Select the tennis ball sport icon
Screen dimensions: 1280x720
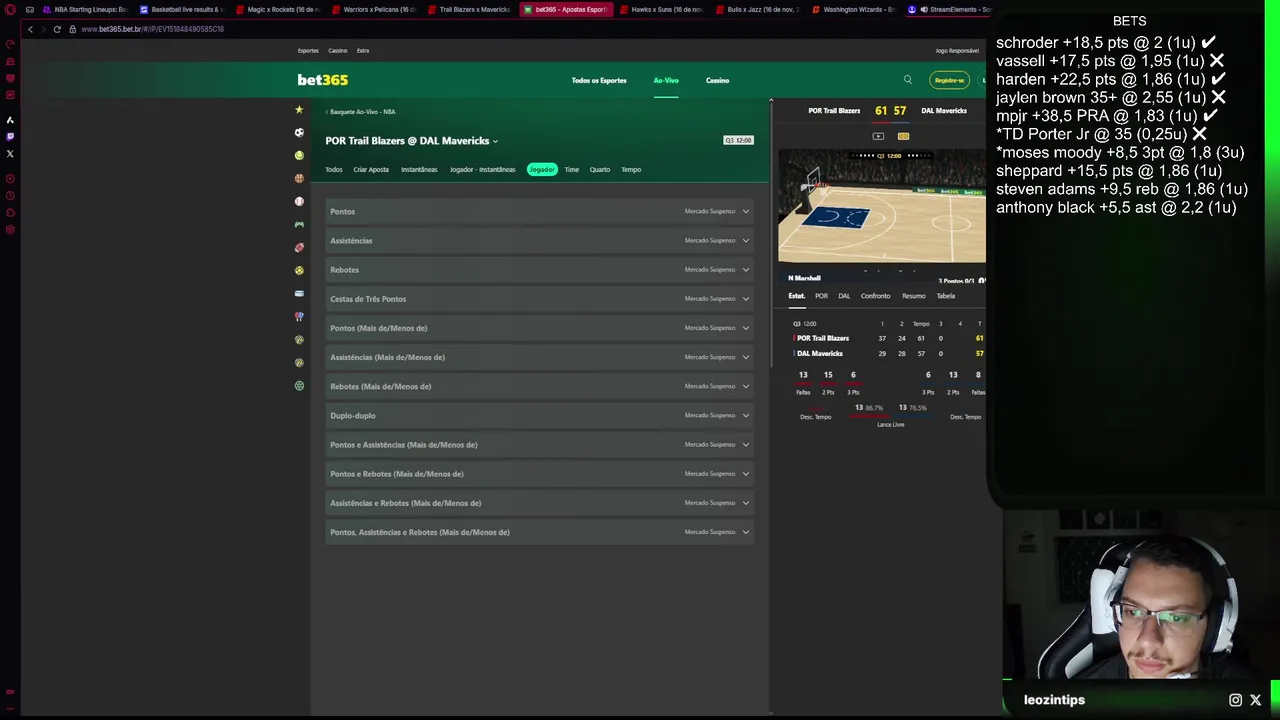pyautogui.click(x=299, y=155)
